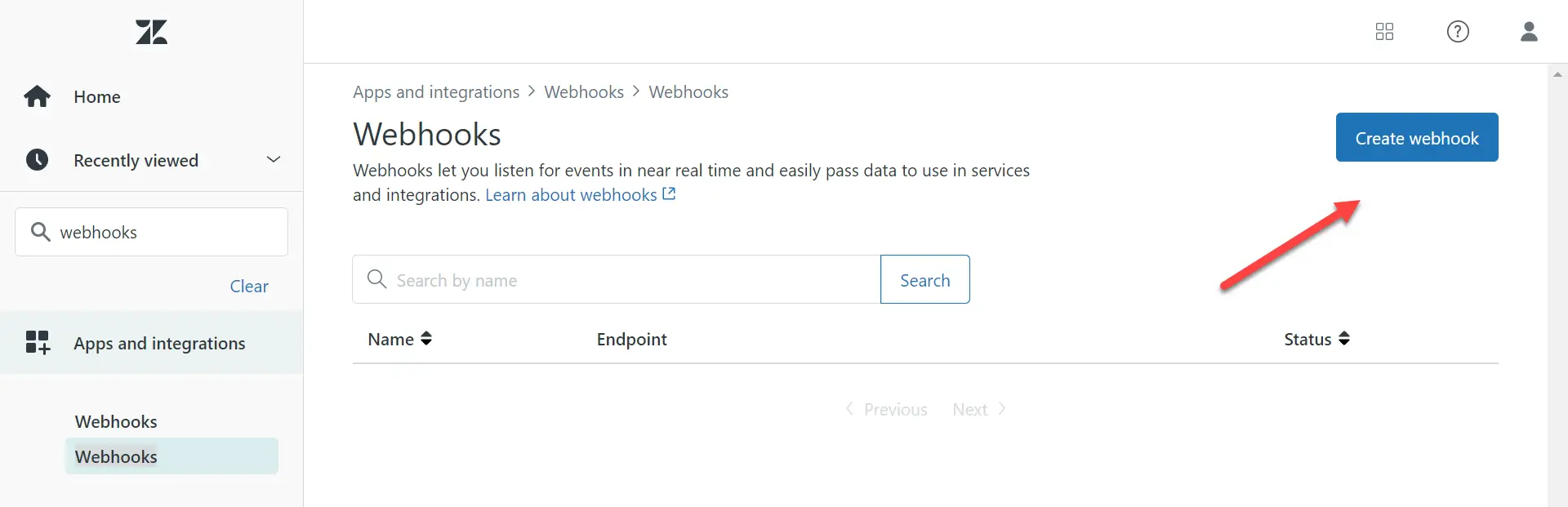Open the Home page via the house icon

pyautogui.click(x=37, y=96)
